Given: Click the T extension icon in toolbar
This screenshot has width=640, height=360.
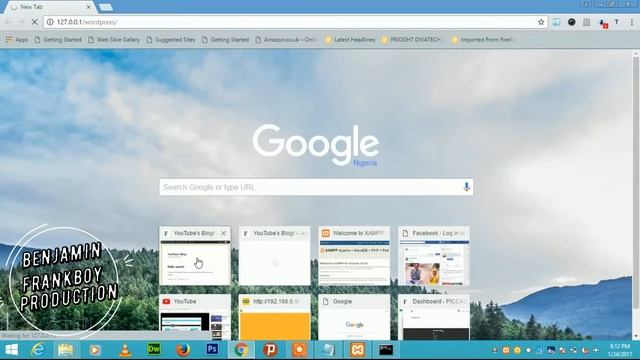Looking at the screenshot, I should (617, 22).
